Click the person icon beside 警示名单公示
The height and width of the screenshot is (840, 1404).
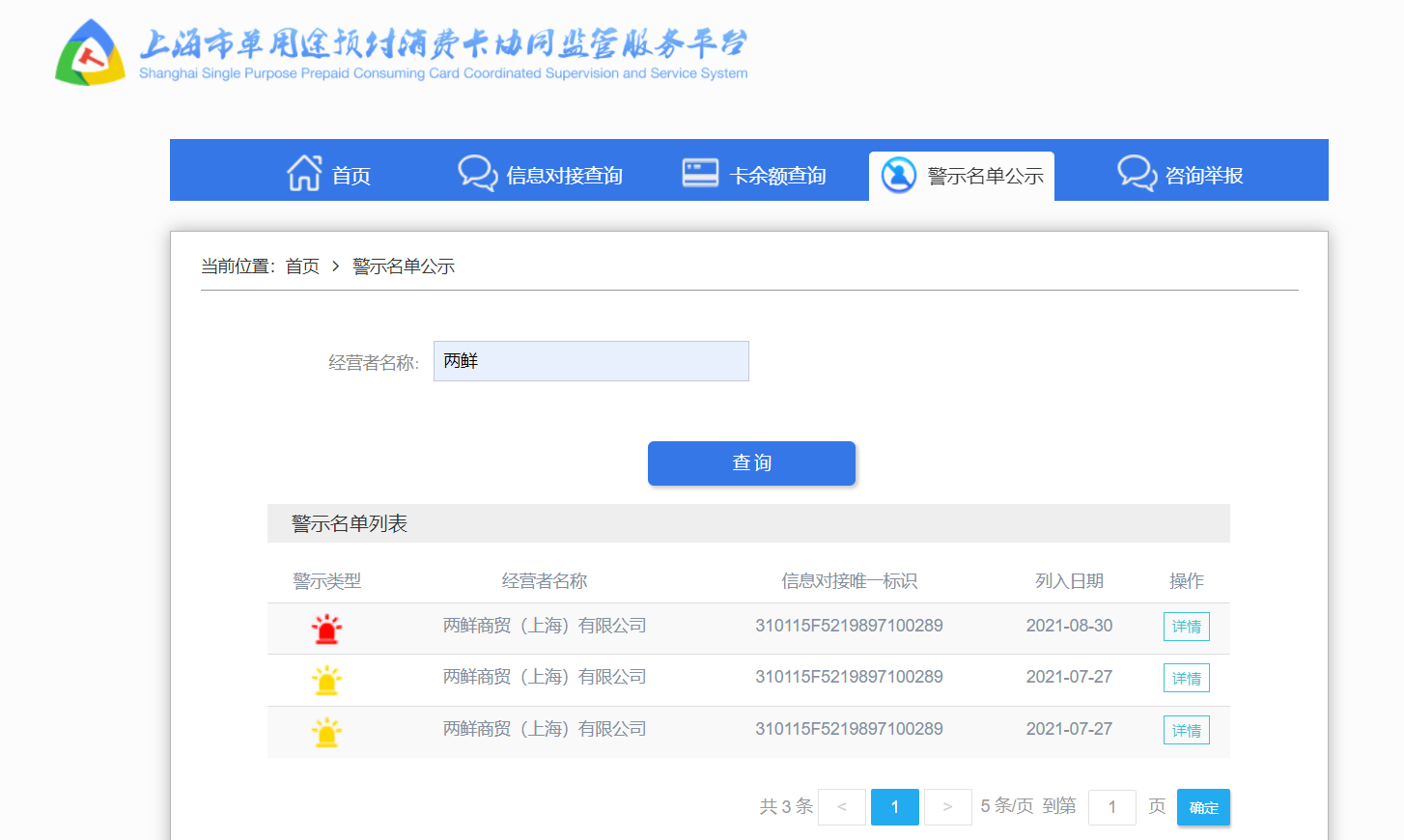pos(899,176)
